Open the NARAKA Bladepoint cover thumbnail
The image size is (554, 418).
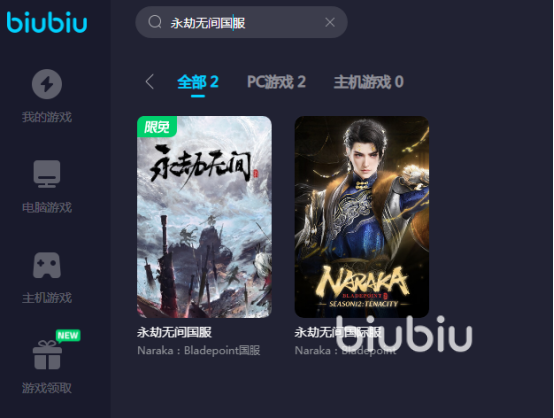click(362, 217)
